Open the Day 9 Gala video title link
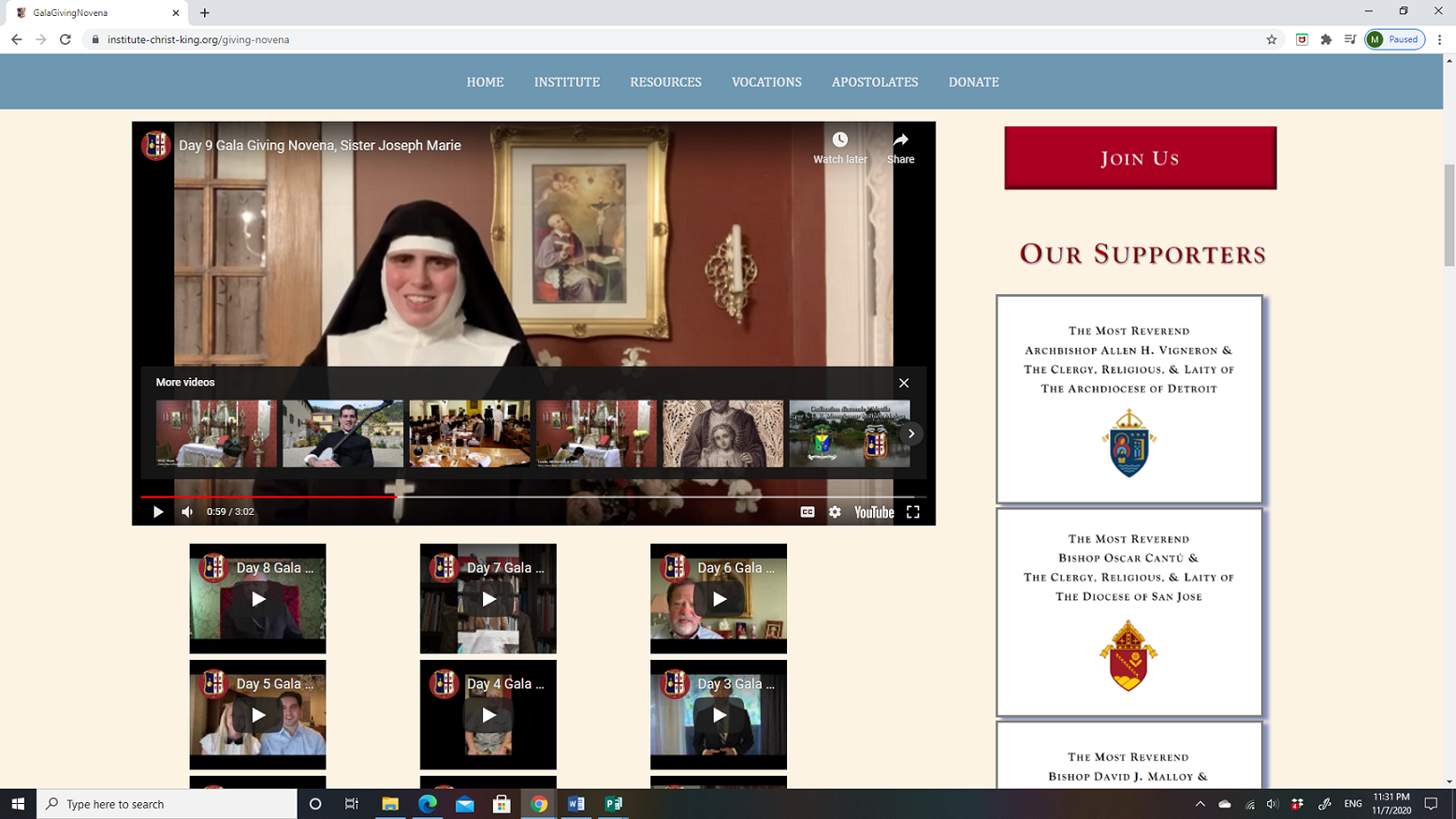Image resolution: width=1456 pixels, height=819 pixels. [x=320, y=145]
